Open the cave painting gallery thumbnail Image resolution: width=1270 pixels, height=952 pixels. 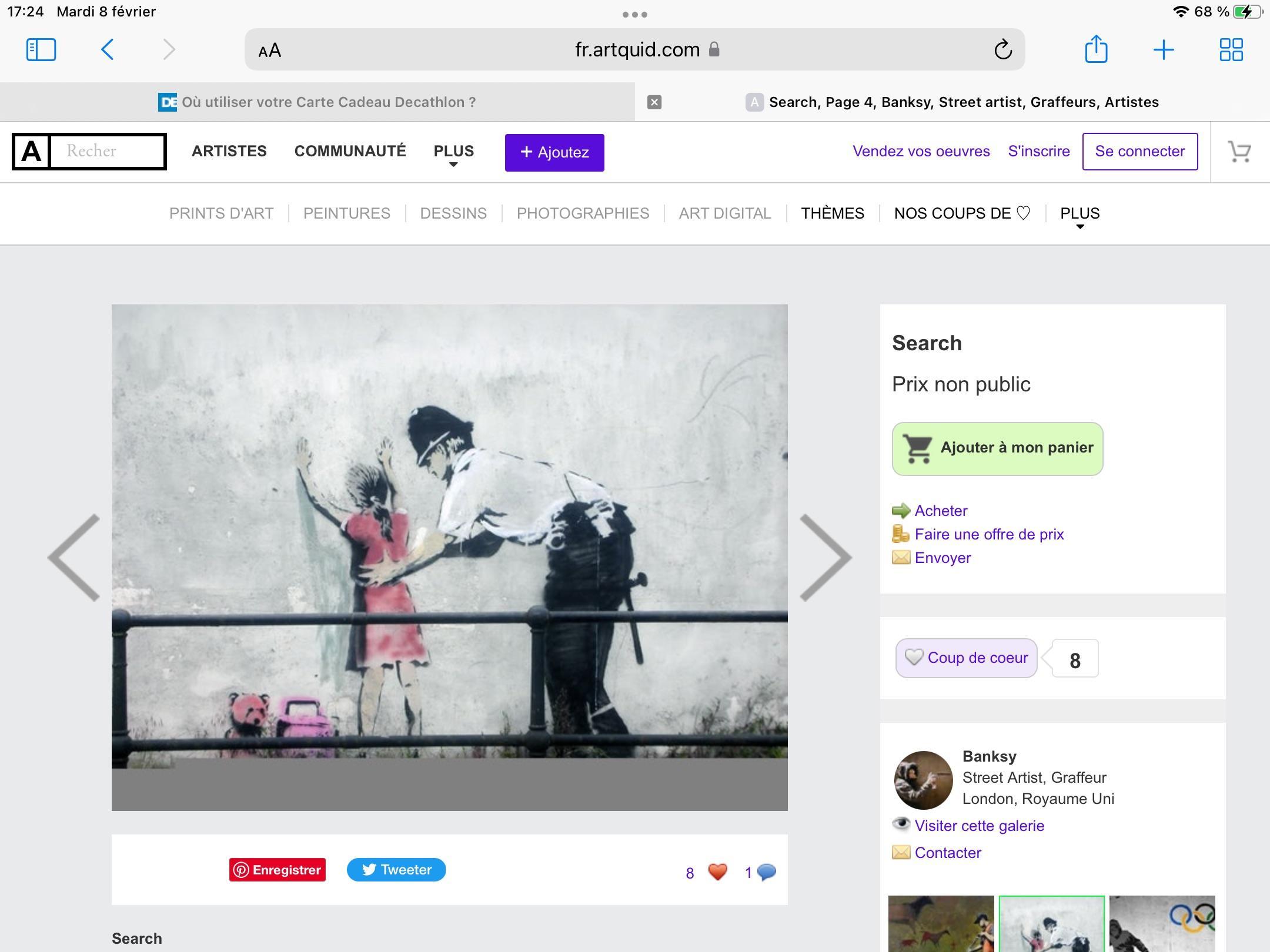941,924
